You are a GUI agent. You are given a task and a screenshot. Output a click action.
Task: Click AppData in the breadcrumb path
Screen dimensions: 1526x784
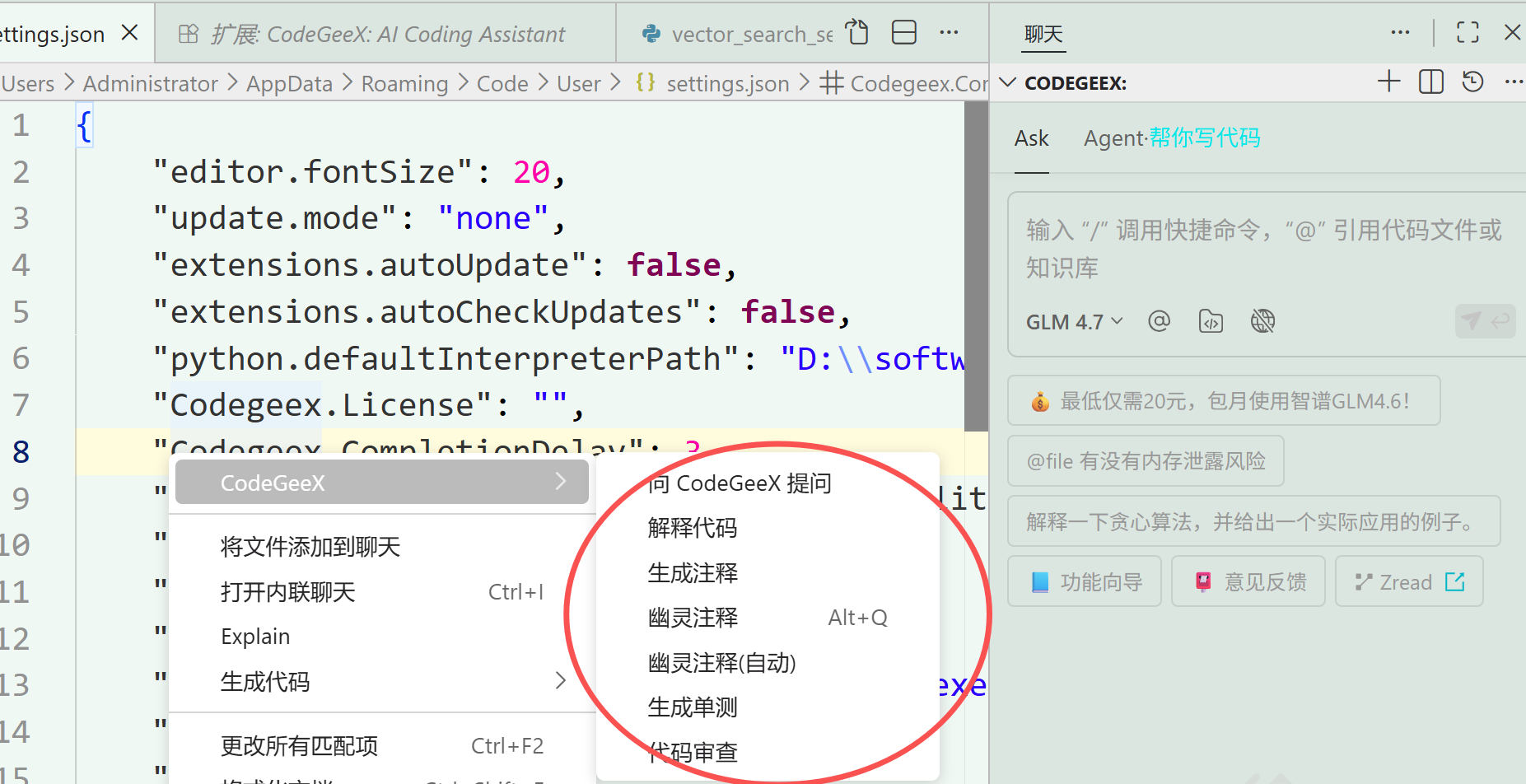289,83
